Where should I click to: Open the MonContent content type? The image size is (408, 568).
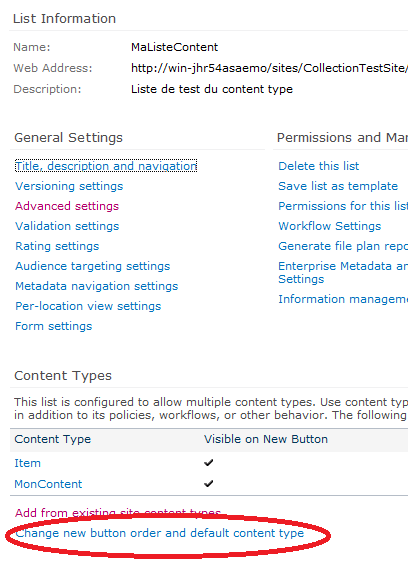coord(48,484)
